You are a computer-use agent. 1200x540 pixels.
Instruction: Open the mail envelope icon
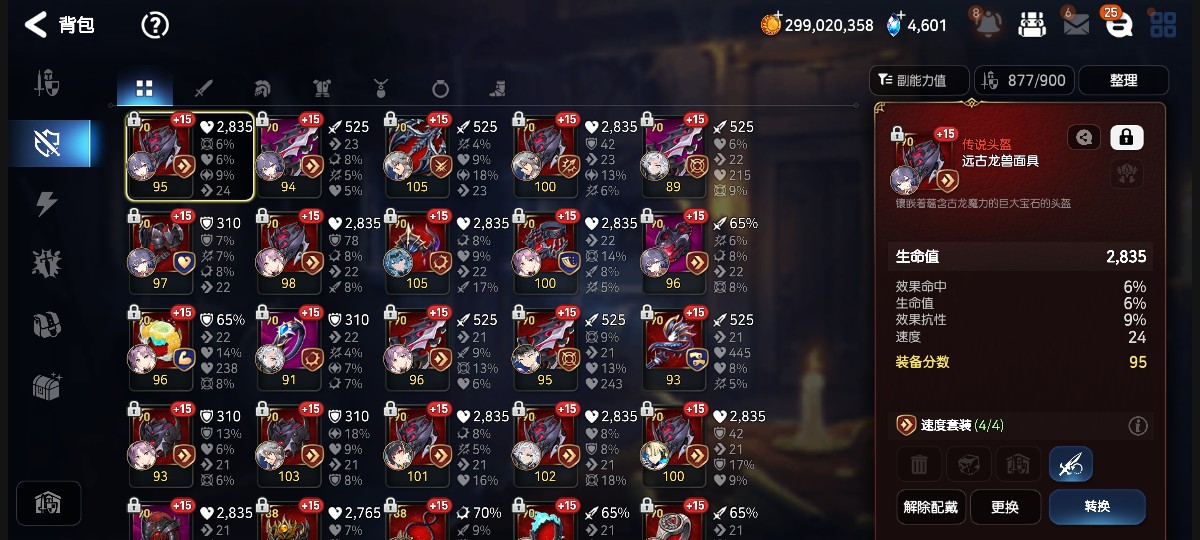click(1076, 25)
